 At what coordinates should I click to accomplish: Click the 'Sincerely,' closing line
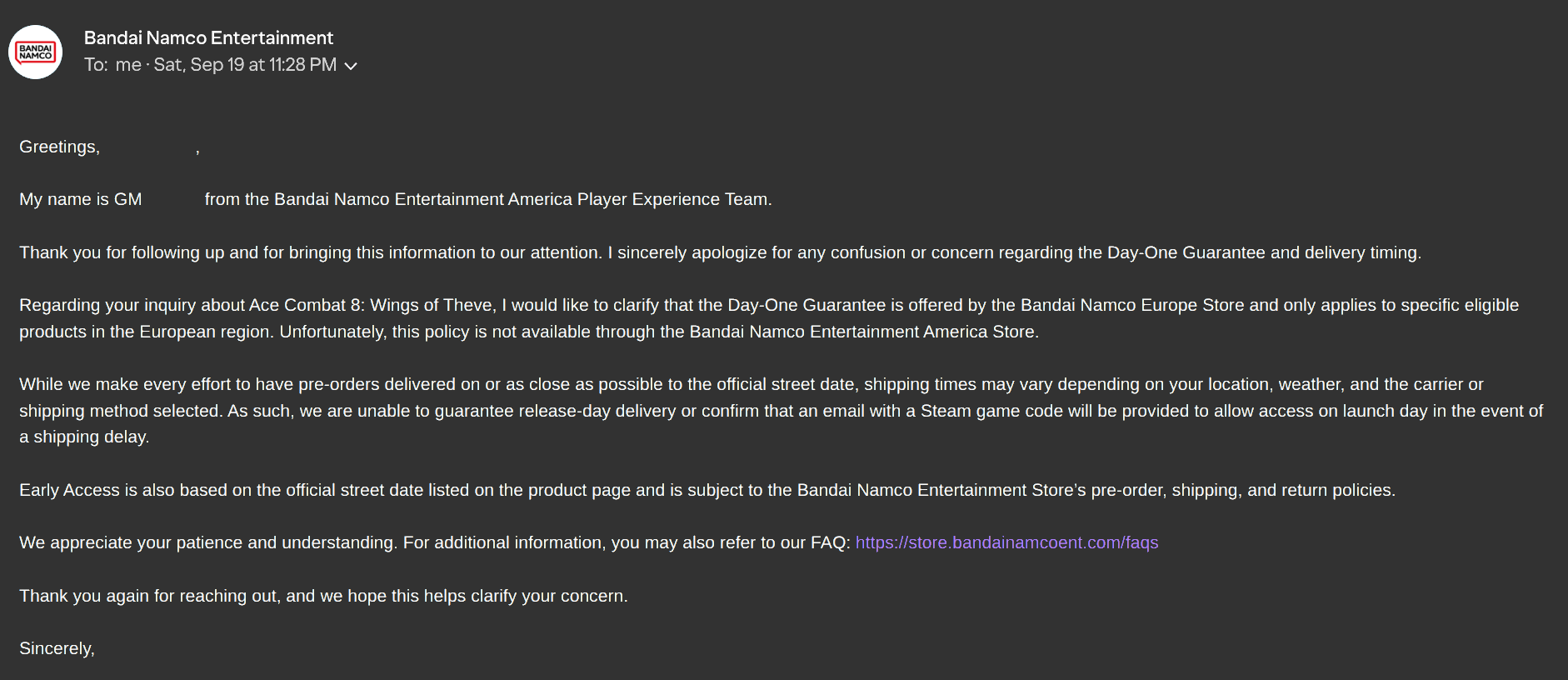click(57, 648)
